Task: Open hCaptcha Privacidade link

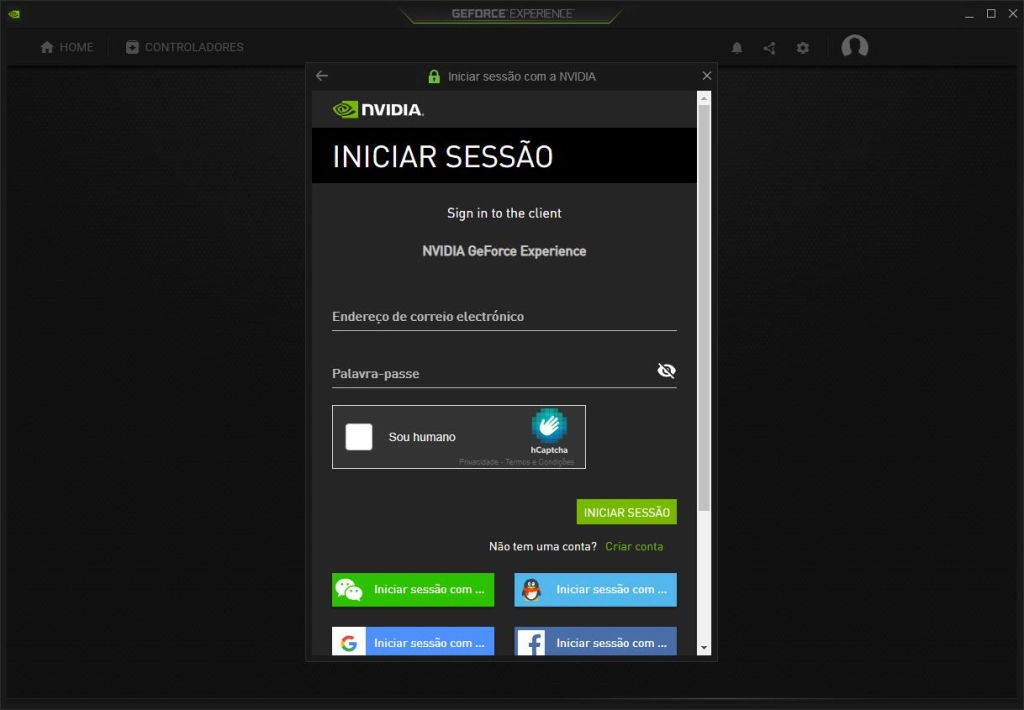Action: tap(478, 462)
